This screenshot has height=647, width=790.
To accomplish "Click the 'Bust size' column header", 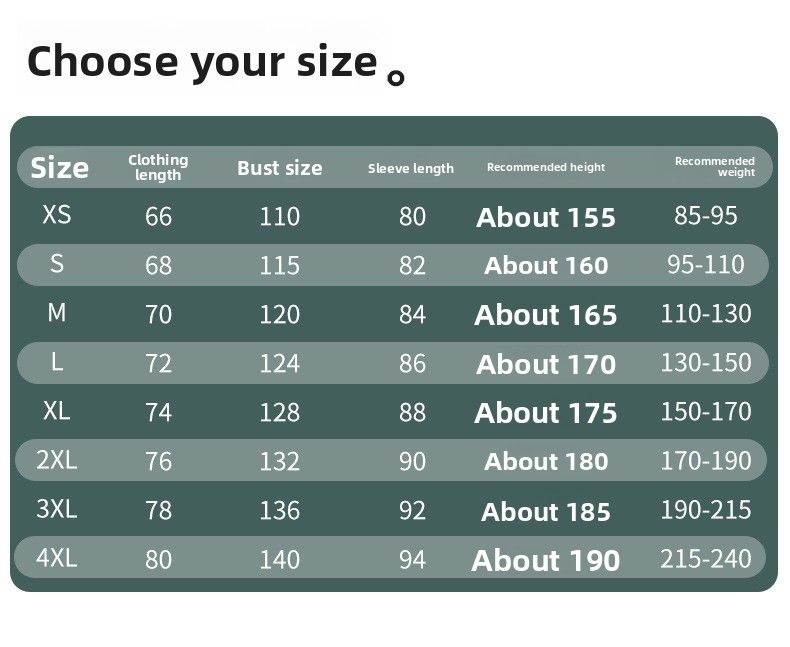I will (280, 168).
